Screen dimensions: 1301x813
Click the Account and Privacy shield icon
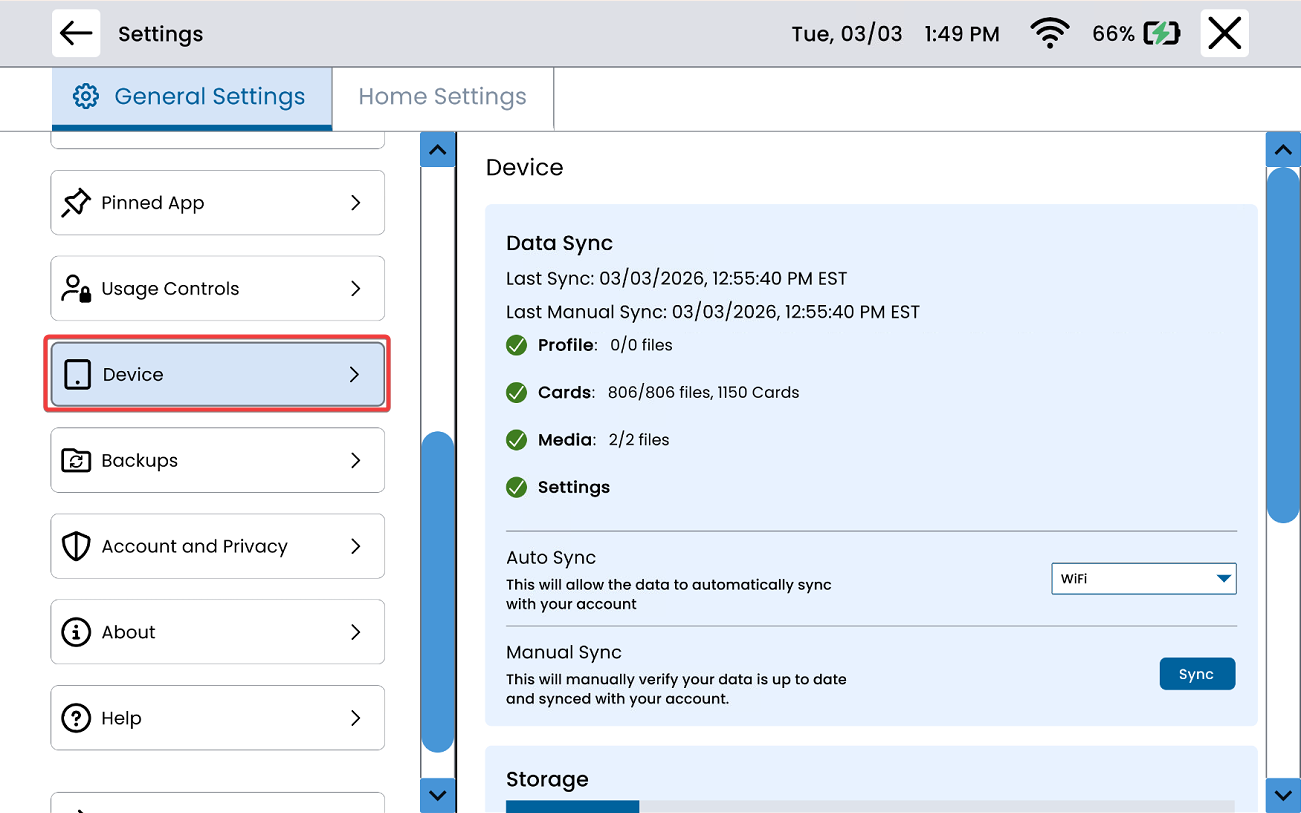click(76, 547)
